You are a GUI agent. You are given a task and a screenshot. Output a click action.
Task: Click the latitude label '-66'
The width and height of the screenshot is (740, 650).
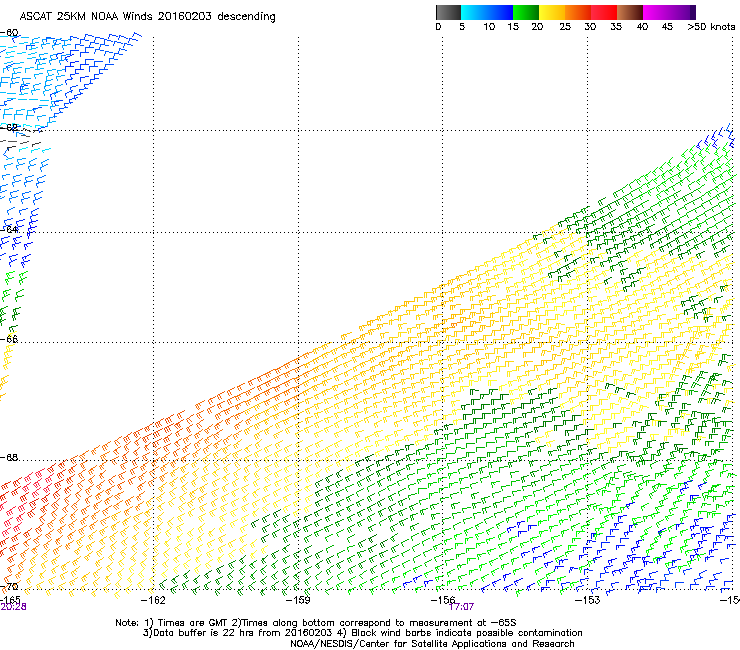point(9,339)
